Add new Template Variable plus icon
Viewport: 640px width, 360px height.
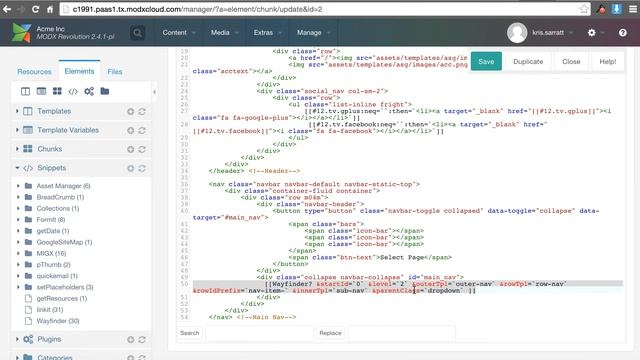pos(131,130)
